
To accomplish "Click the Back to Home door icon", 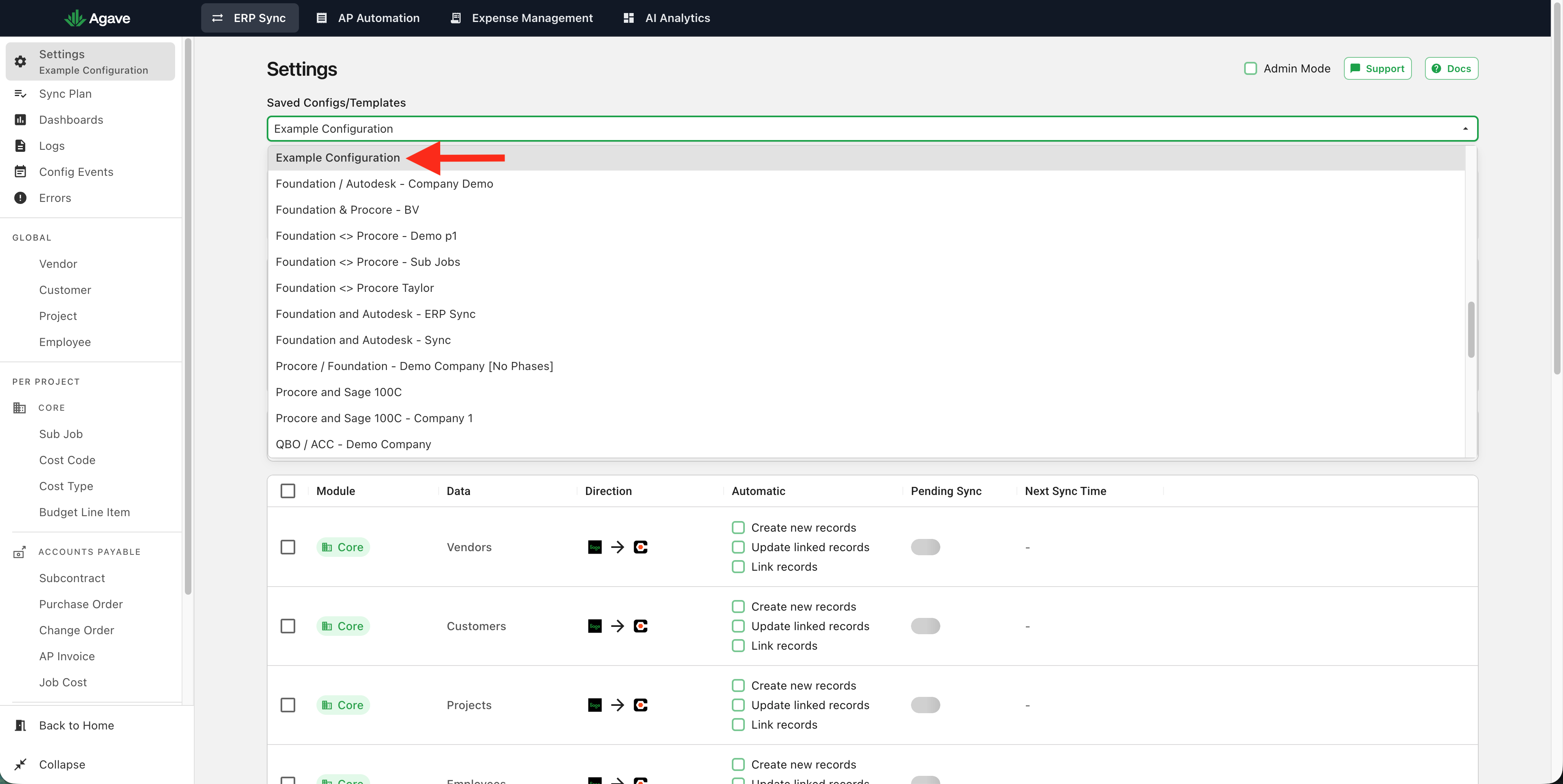I will click(x=20, y=725).
